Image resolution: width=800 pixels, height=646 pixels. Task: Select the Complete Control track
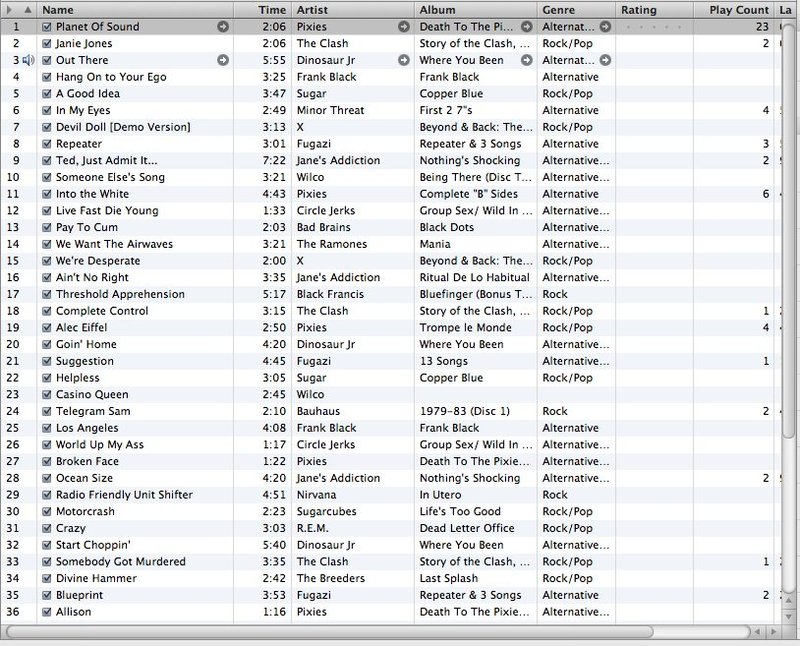(x=102, y=311)
